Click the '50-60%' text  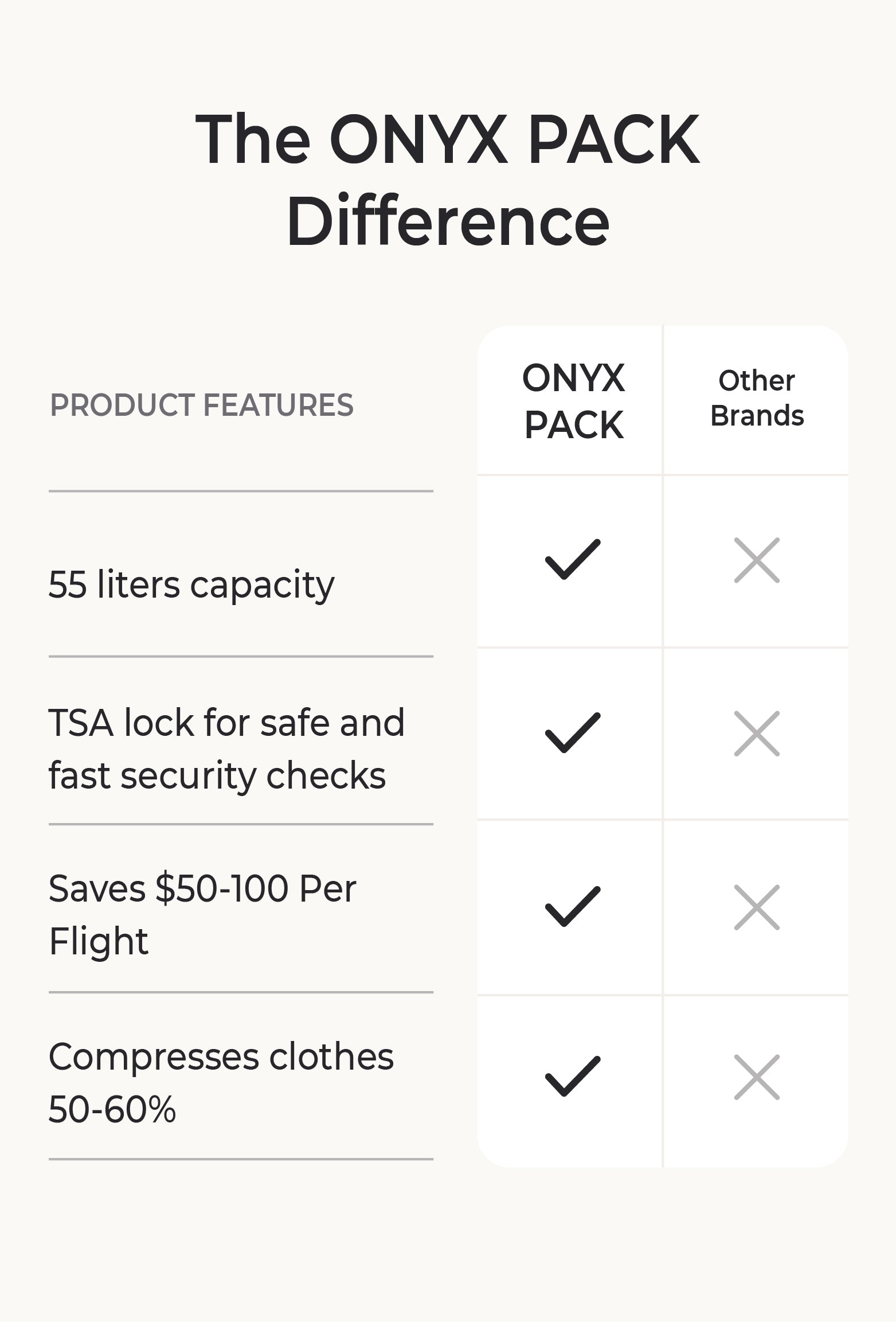(x=112, y=1109)
